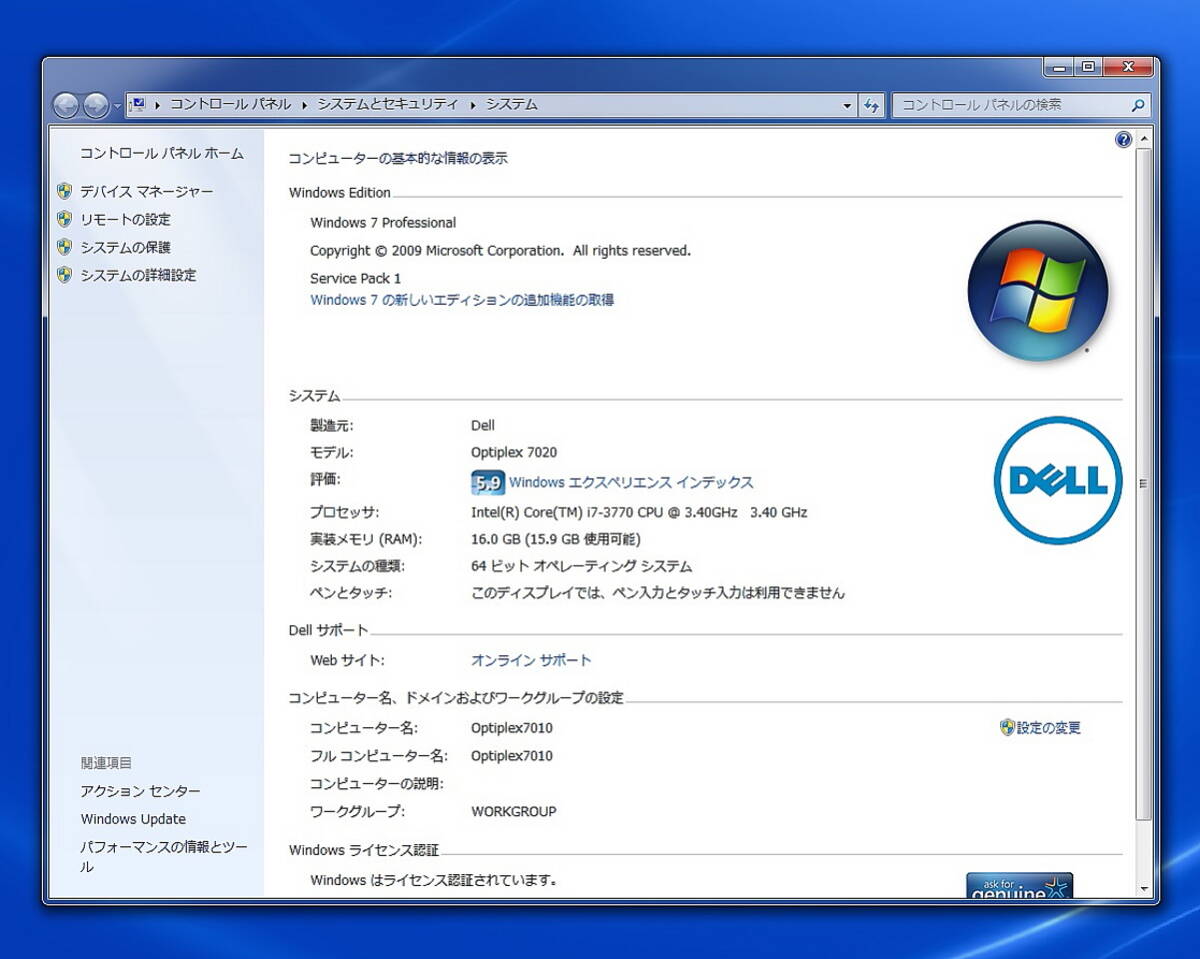1200x959 pixels.
Task: Click the shield icon beside 設定の変更
Action: point(1007,728)
